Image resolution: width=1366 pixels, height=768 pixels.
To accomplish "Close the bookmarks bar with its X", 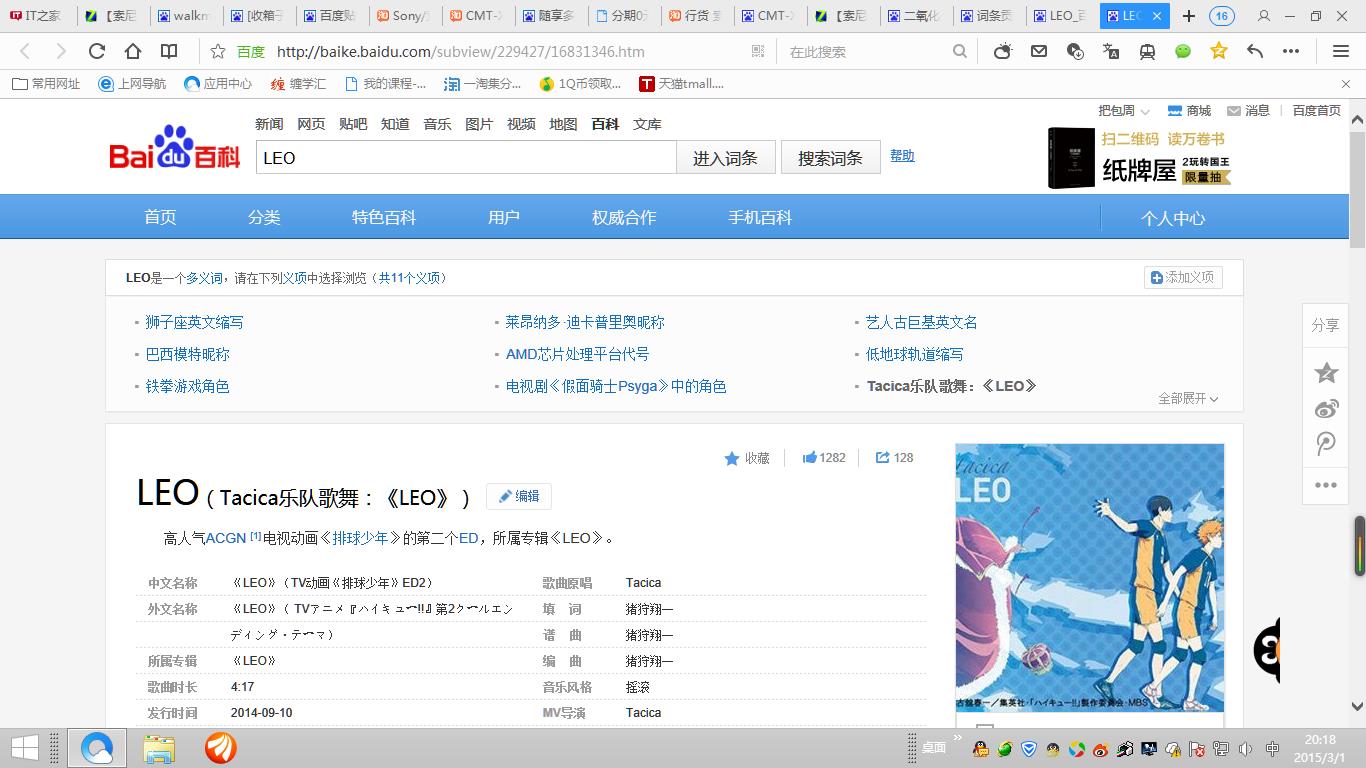I will coord(1346,84).
